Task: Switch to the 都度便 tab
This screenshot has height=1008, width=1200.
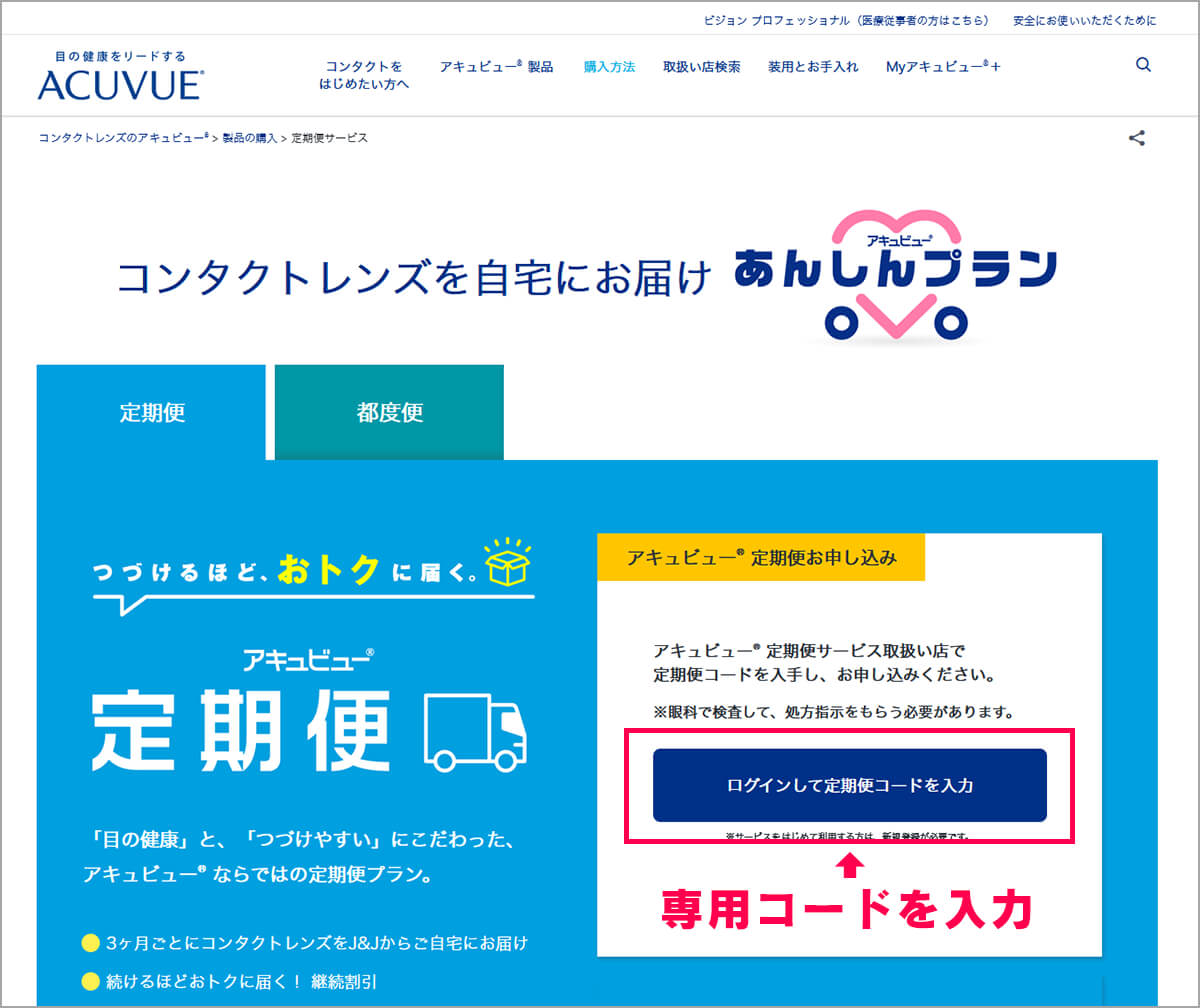Action: tap(389, 412)
